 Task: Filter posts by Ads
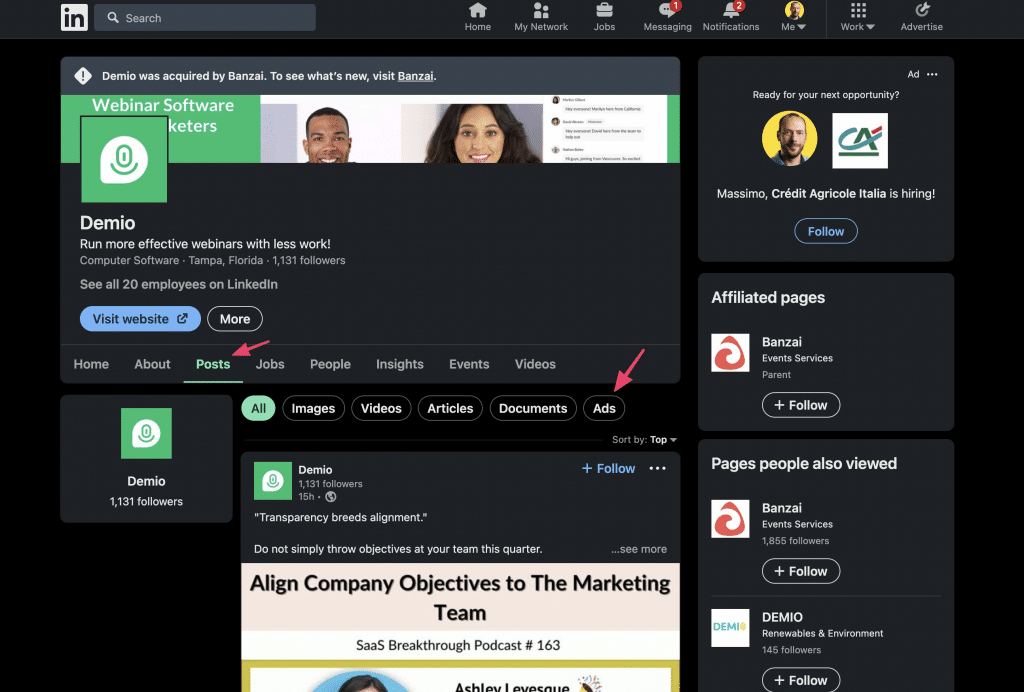tap(604, 409)
